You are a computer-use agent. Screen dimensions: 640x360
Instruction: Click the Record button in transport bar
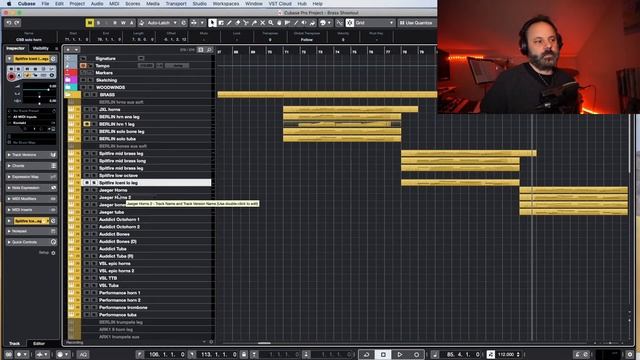click(416, 354)
